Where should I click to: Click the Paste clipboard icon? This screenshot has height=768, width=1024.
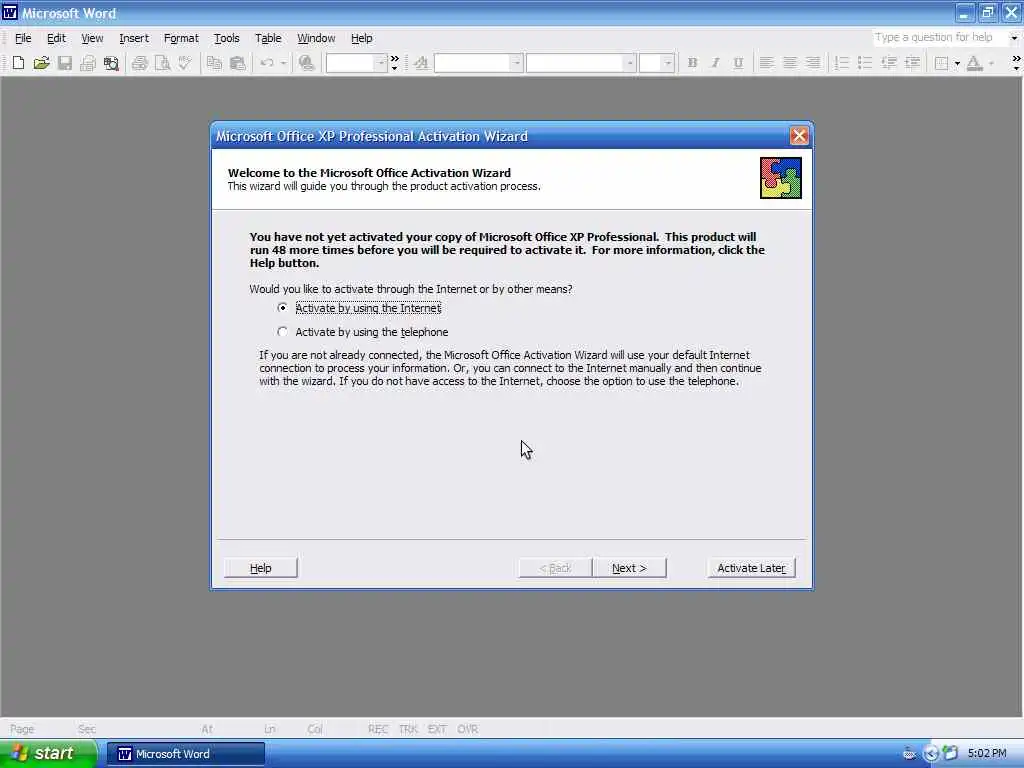point(238,63)
